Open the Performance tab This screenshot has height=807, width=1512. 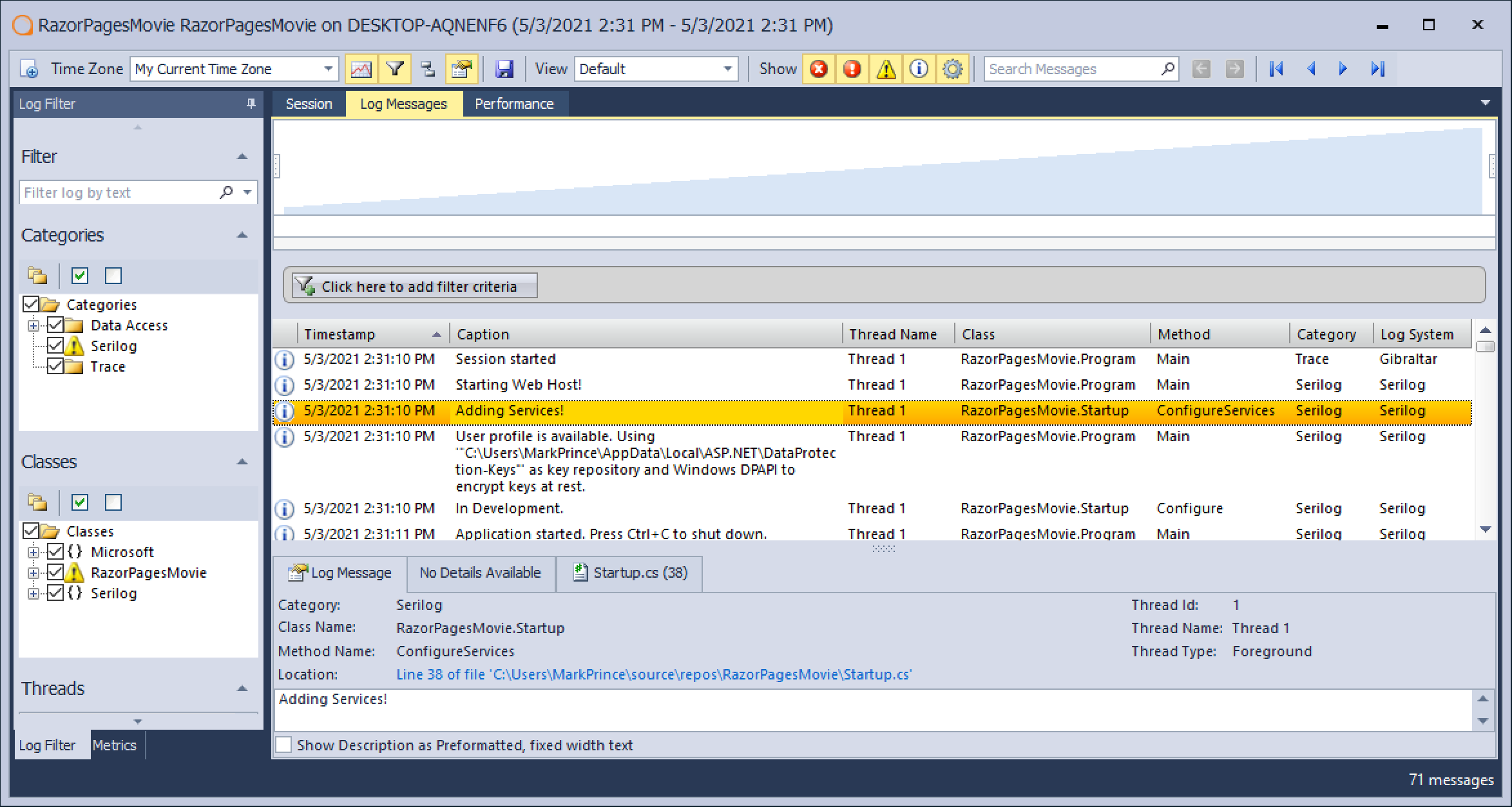point(514,104)
